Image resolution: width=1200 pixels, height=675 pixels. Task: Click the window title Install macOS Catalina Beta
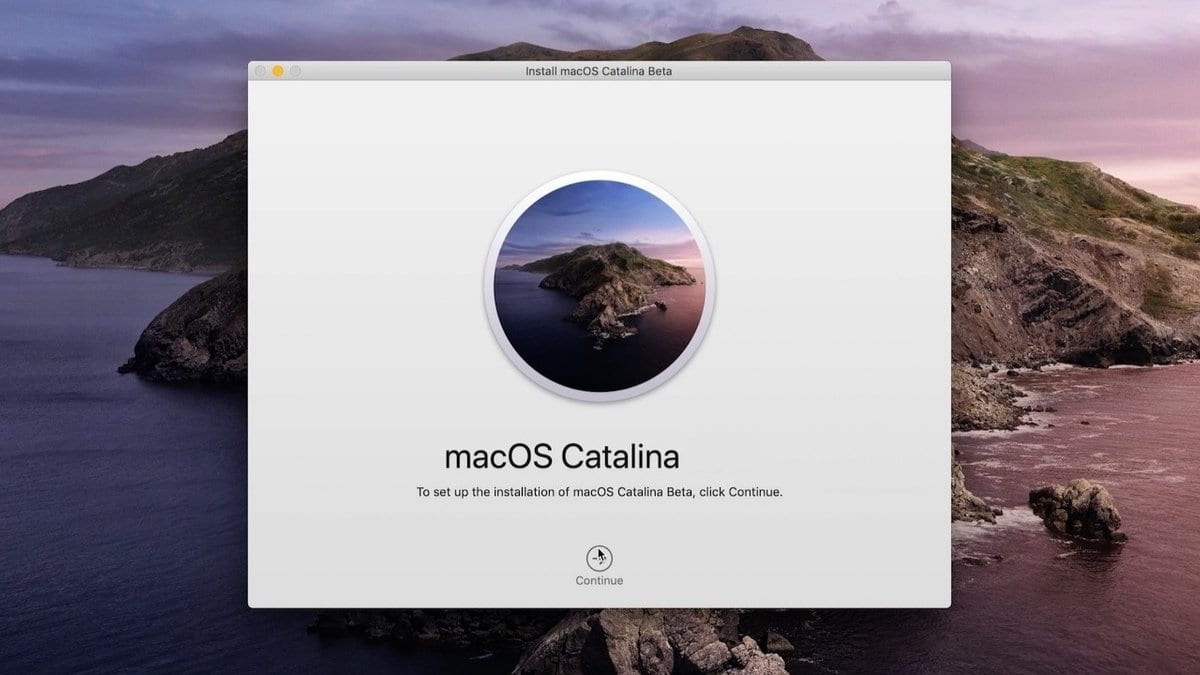[598, 71]
